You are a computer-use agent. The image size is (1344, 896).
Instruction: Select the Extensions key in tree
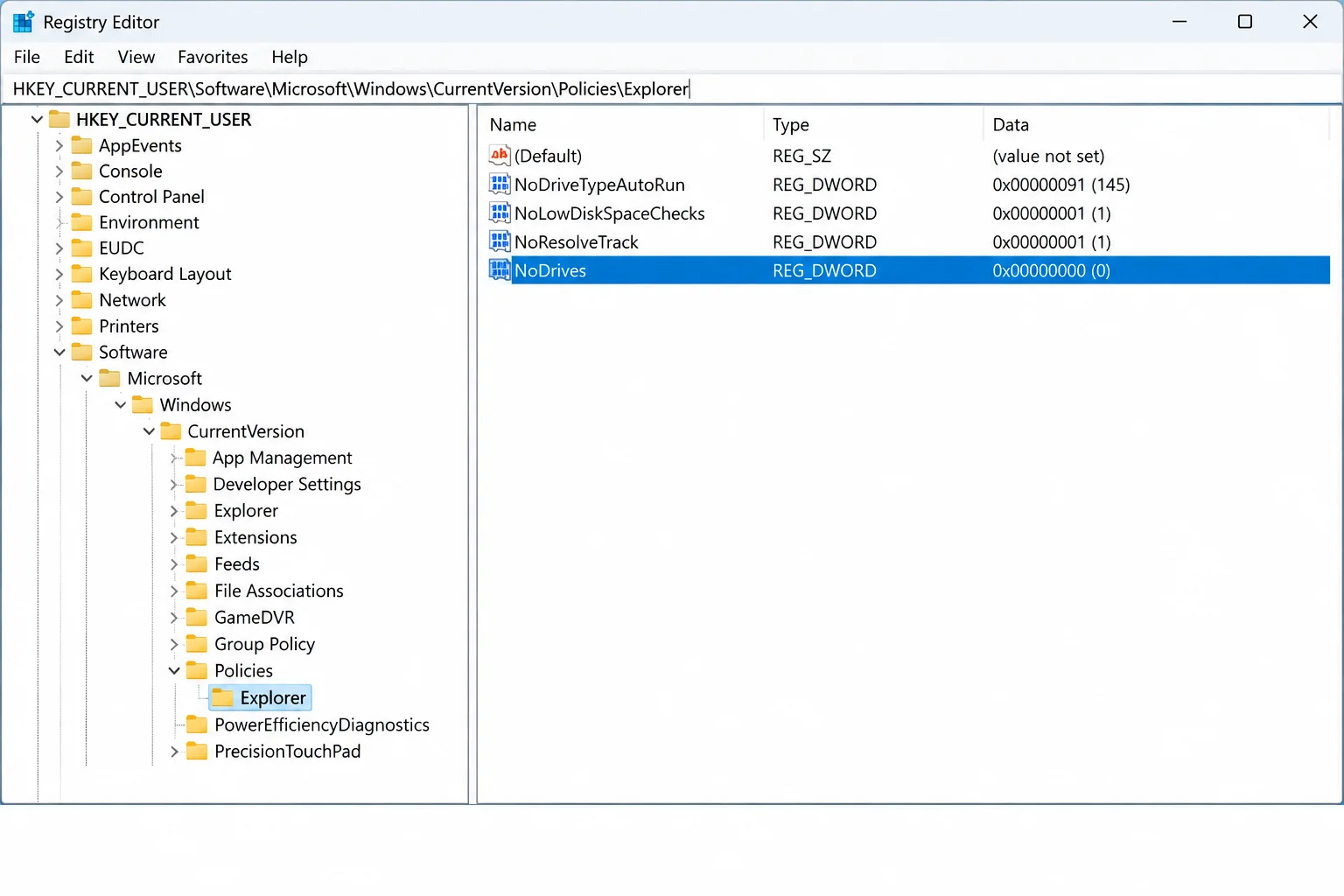(255, 538)
